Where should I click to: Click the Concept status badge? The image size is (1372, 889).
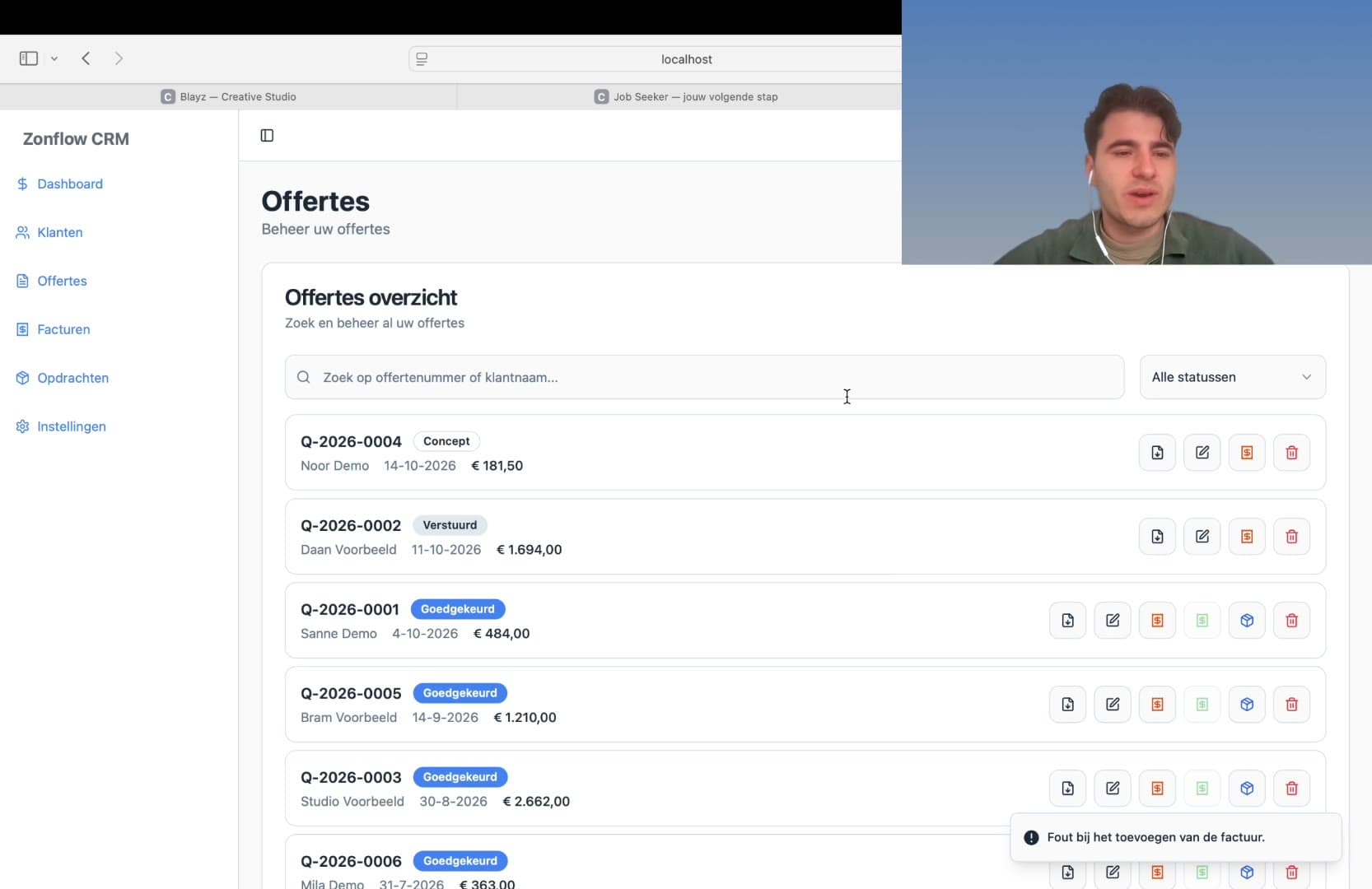(x=446, y=441)
